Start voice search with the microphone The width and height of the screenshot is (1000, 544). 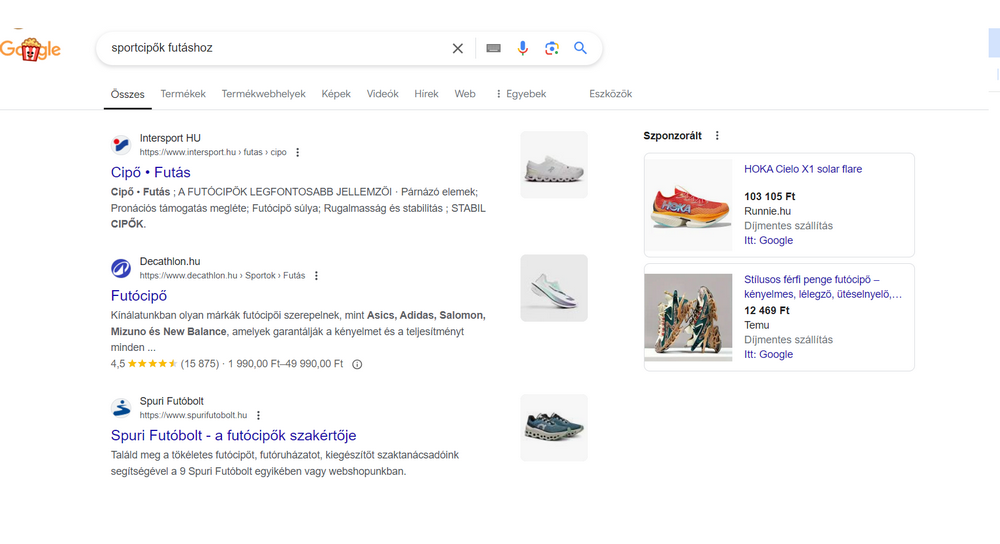coord(522,48)
